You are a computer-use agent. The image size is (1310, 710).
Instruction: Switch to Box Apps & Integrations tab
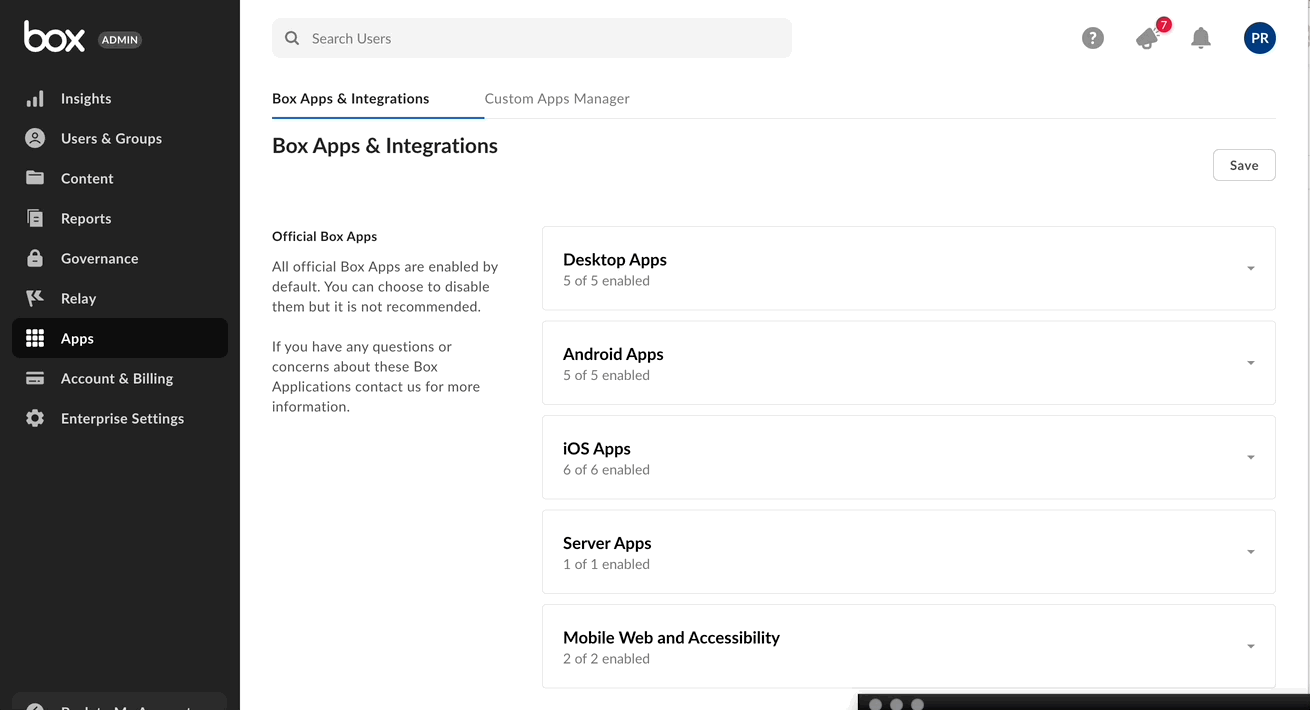pos(351,98)
